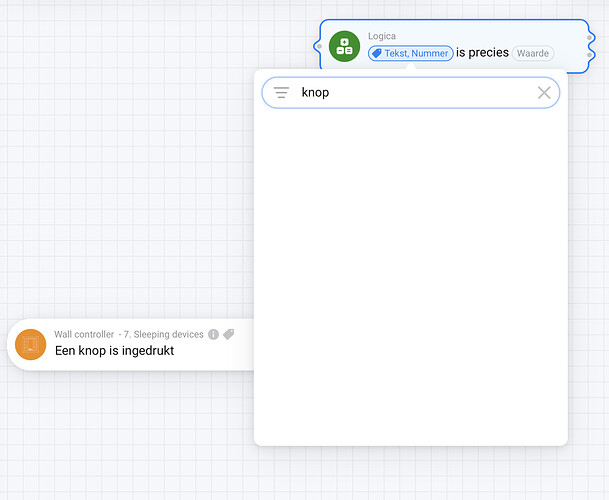This screenshot has width=609, height=500.
Task: Click the tag icon on Wall controller card
Action: click(229, 334)
